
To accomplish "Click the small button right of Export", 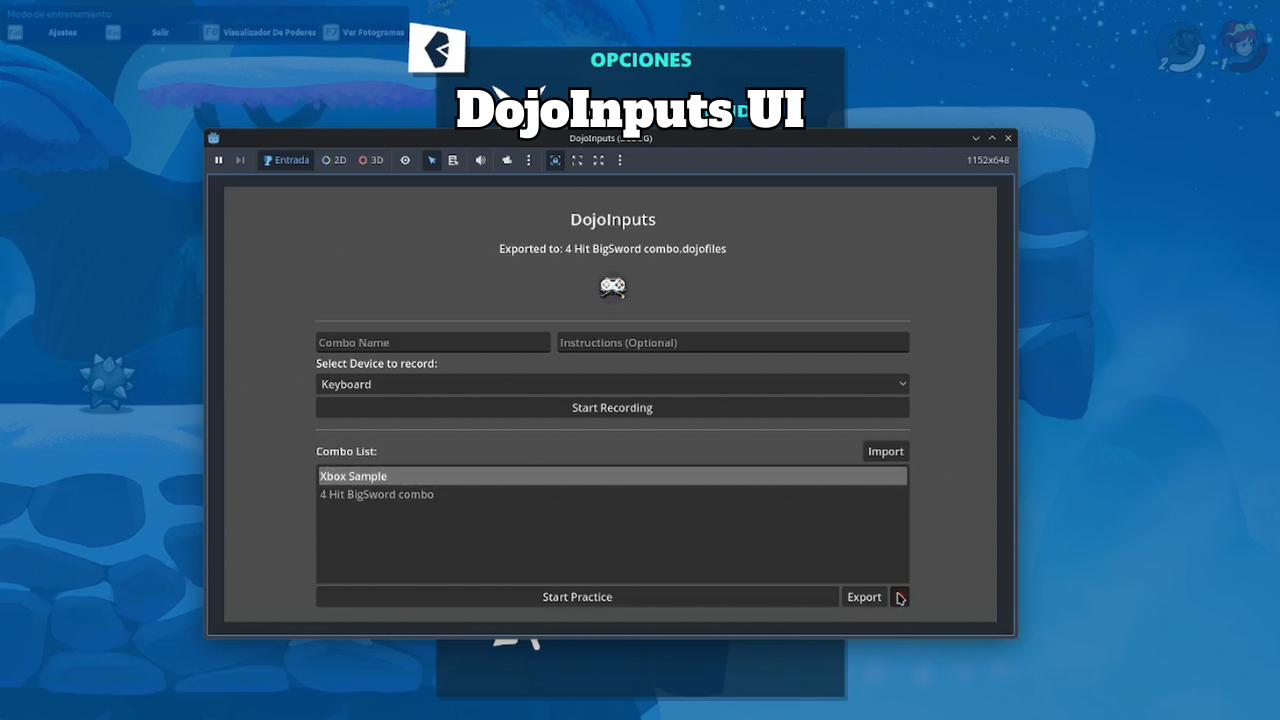I will click(x=900, y=597).
